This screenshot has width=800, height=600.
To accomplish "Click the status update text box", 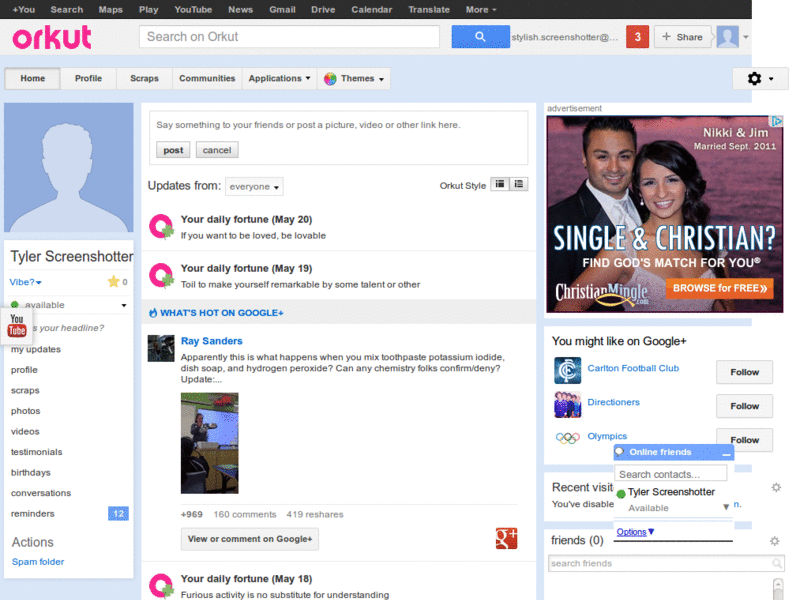I will click(x=338, y=125).
